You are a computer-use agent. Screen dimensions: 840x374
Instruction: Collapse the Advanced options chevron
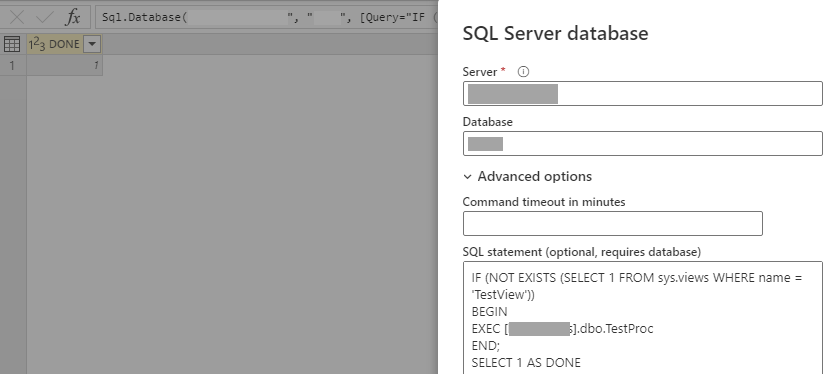click(x=468, y=176)
